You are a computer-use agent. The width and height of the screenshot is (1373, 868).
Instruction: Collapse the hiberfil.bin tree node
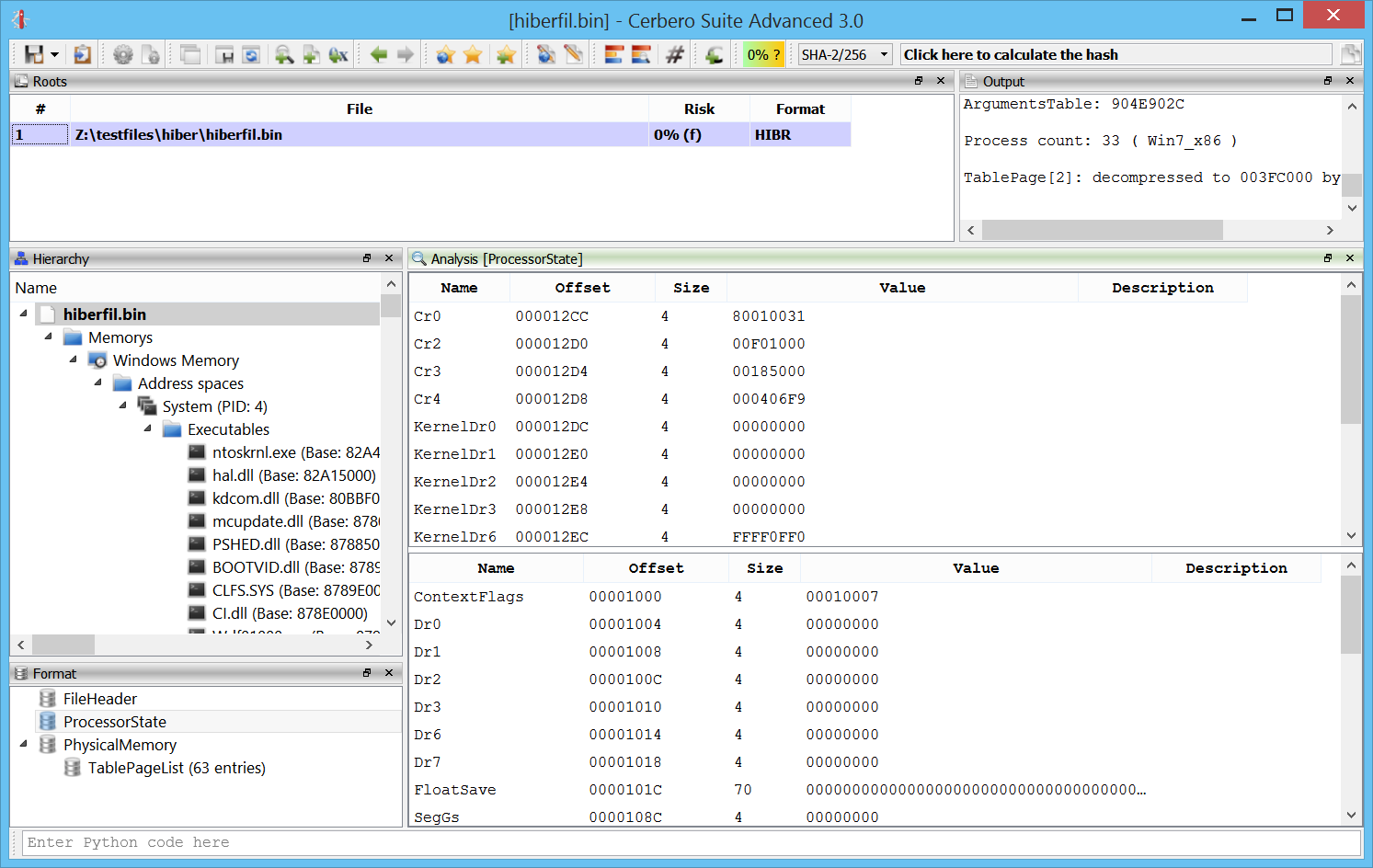[x=23, y=314]
